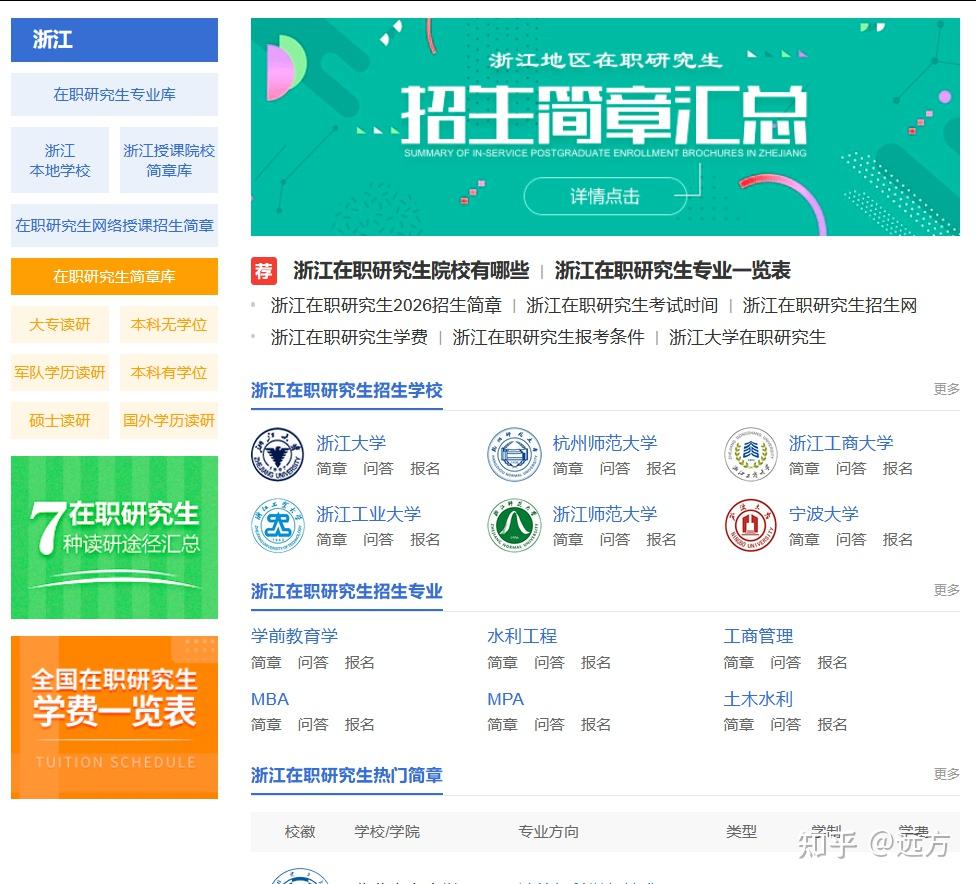
Task: Open 简章 under 宁波大学
Action: (804, 539)
